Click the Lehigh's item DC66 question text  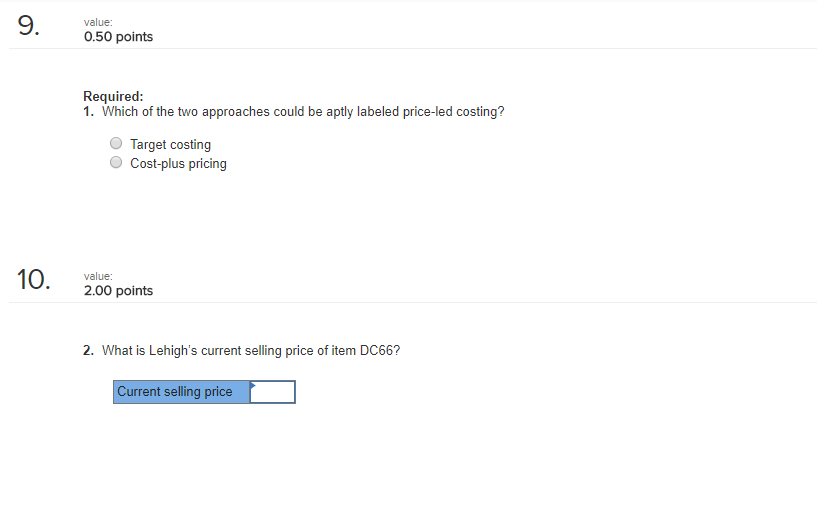point(251,351)
